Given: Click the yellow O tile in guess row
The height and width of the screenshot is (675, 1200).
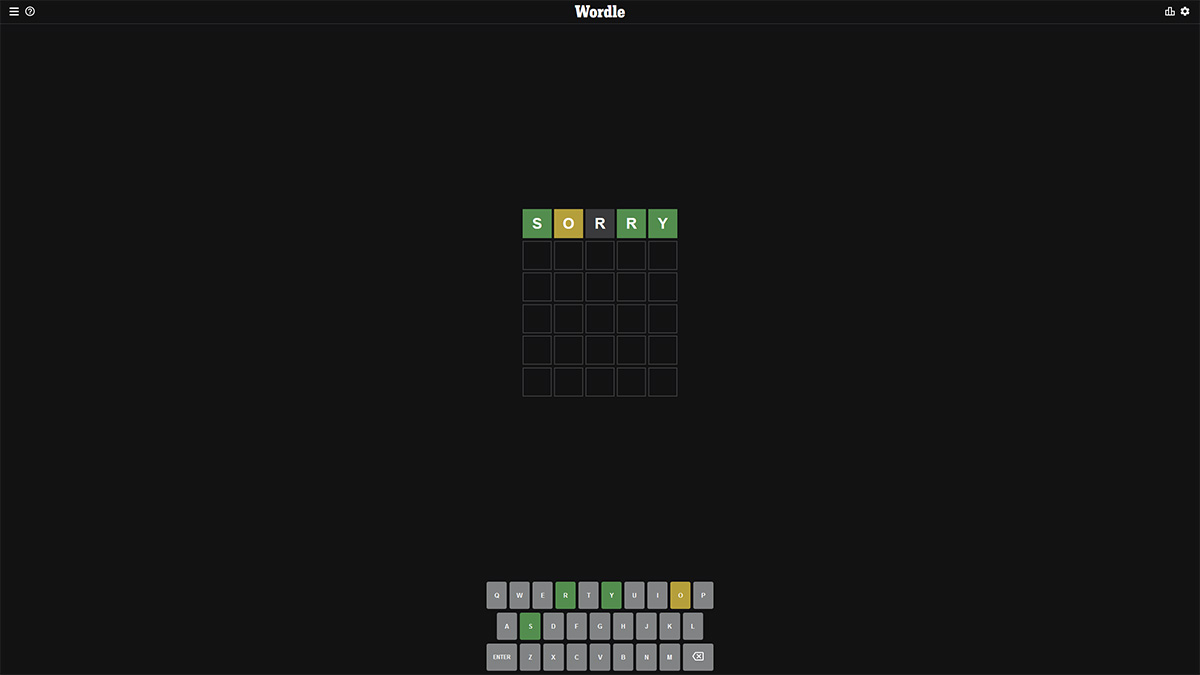Looking at the screenshot, I should 568,224.
